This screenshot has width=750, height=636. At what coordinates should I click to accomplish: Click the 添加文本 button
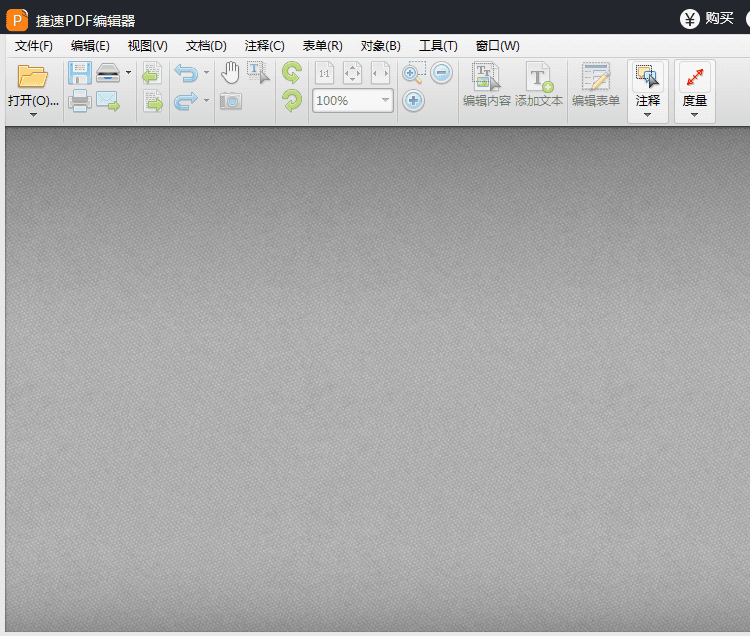click(x=539, y=85)
